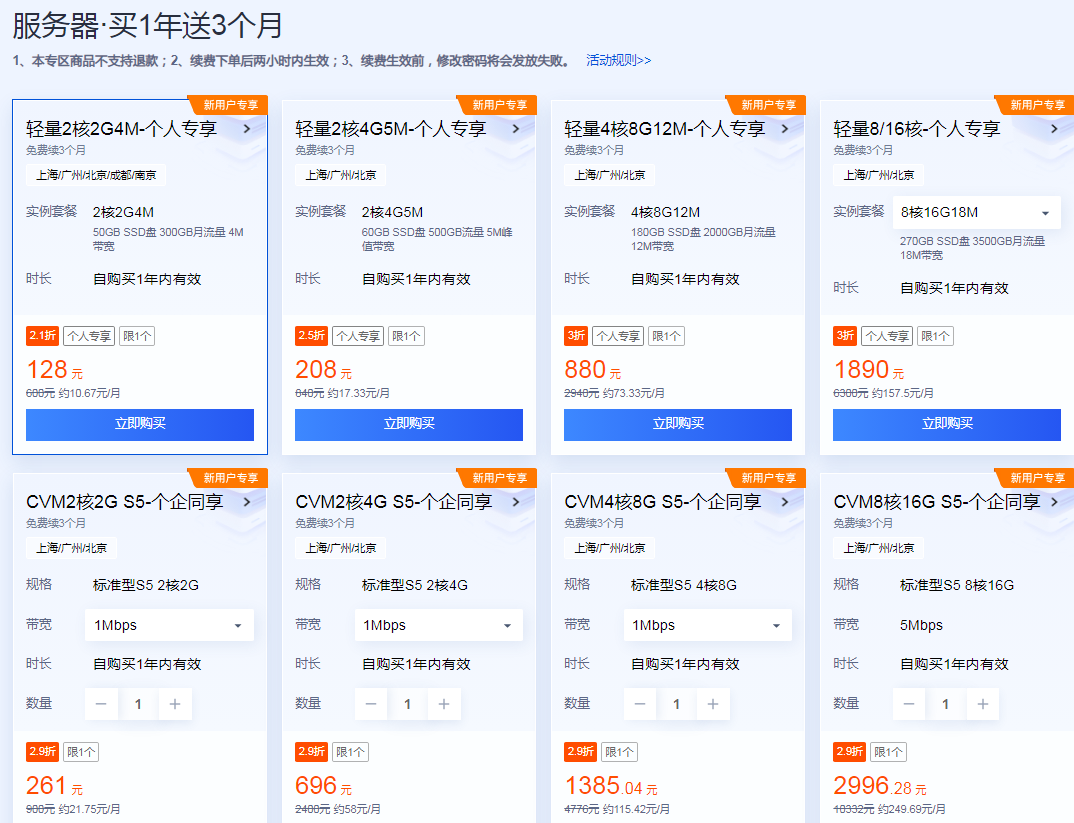The width and height of the screenshot is (1074, 823).
Task: Increase quantity for CVM2核2G S5
Action: click(175, 704)
